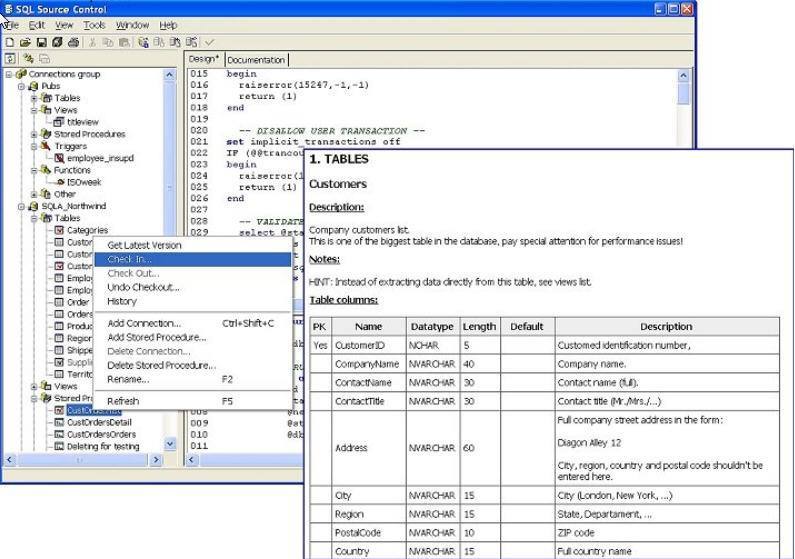
Task: Switch to the Documentation tab
Action: [256, 60]
